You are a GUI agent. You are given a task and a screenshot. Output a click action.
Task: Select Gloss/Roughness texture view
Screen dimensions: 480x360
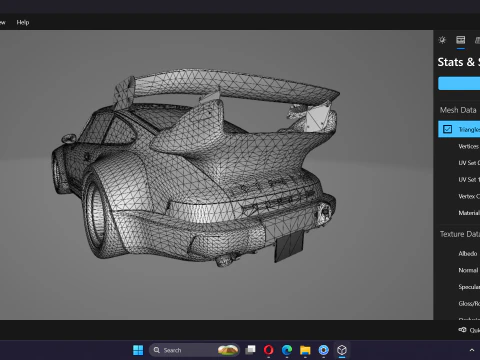point(469,304)
